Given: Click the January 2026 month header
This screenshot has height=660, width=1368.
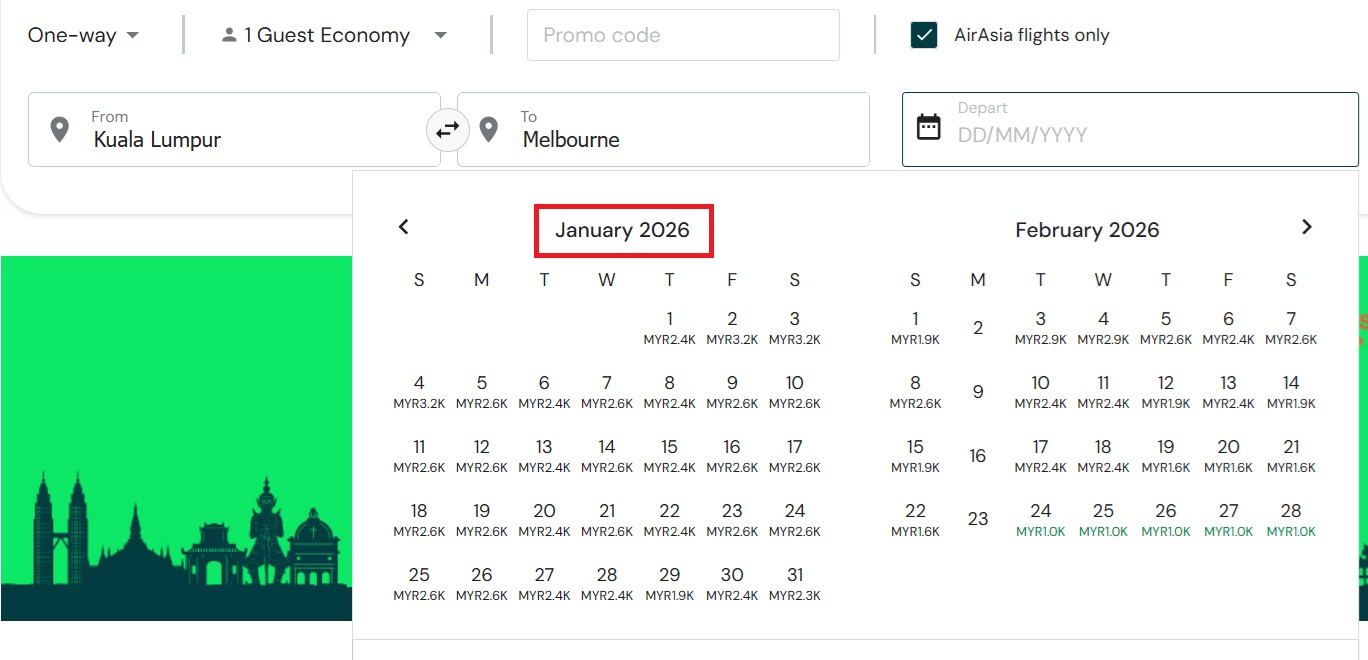Looking at the screenshot, I should pyautogui.click(x=622, y=231).
